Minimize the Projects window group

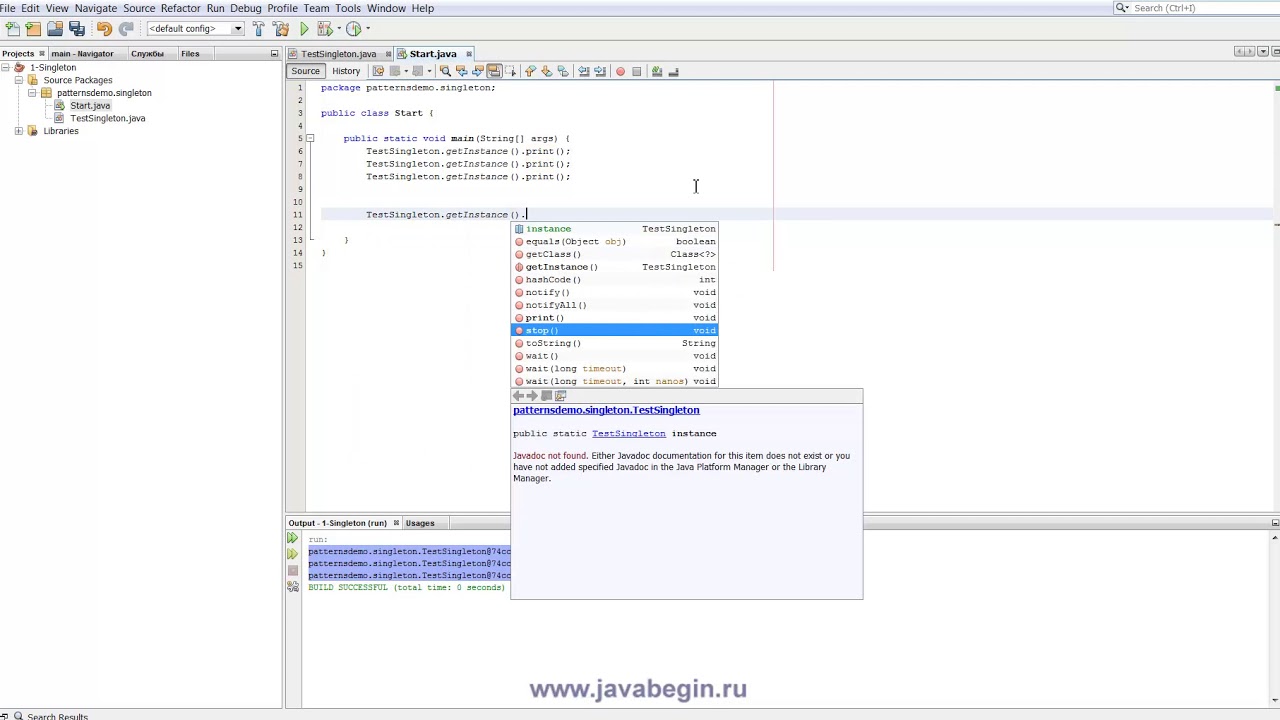(x=274, y=54)
